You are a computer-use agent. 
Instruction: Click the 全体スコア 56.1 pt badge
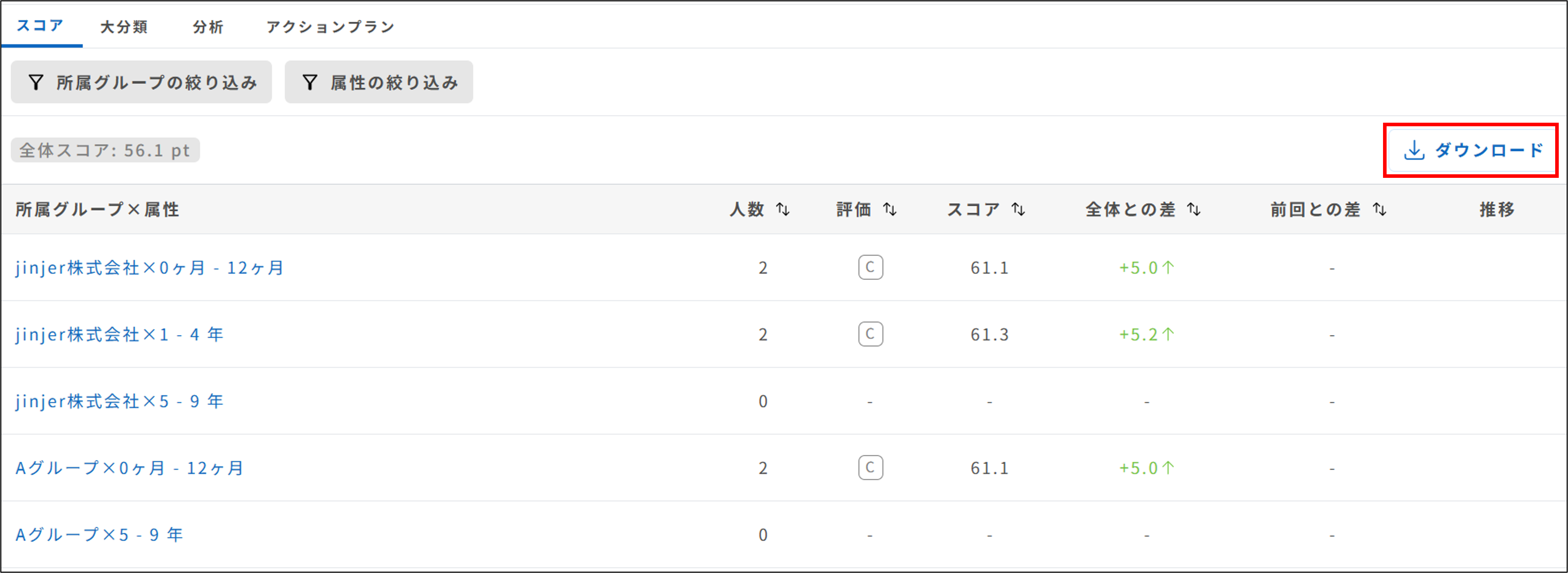click(105, 150)
